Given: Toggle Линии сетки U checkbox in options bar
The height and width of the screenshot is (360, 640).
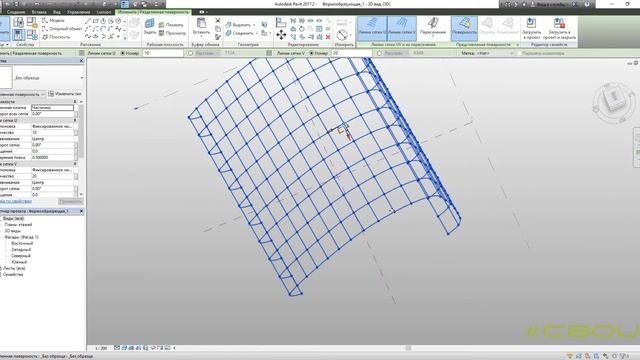Looking at the screenshot, I should click(82, 53).
